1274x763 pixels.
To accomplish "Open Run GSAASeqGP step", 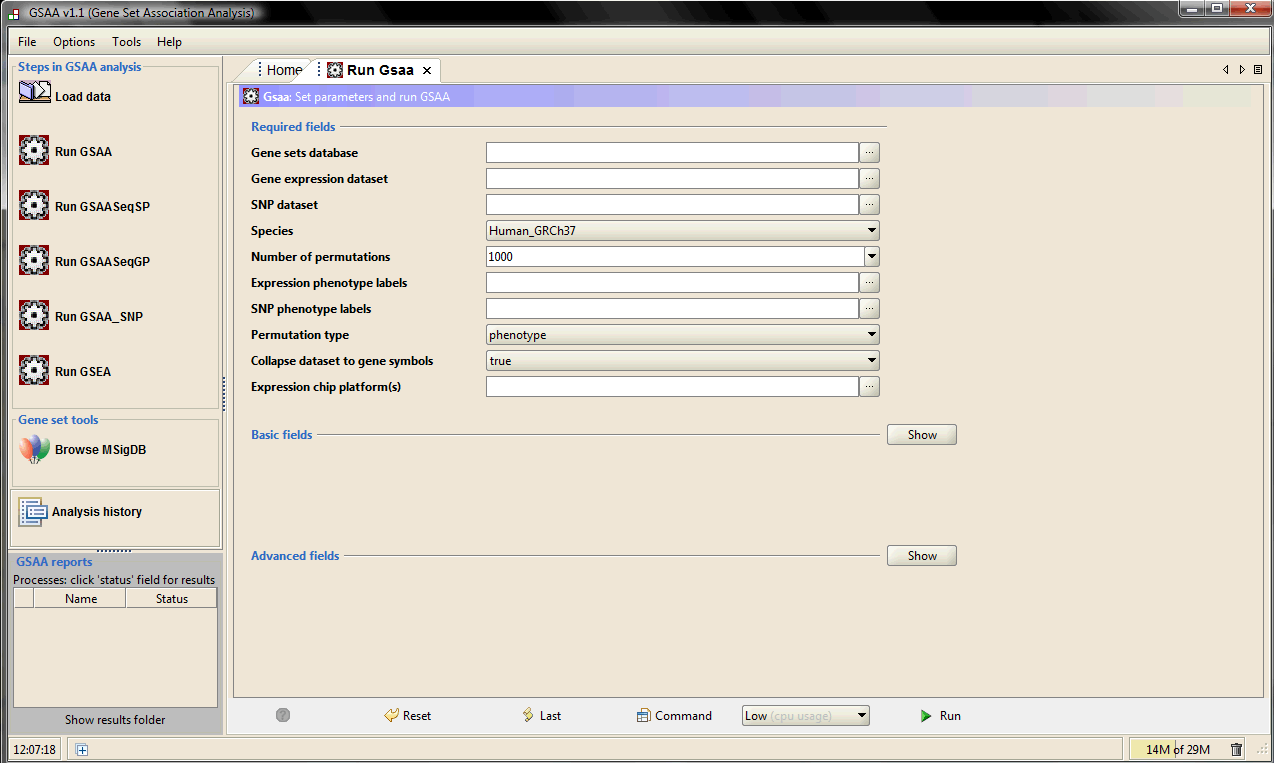I will 84,261.
